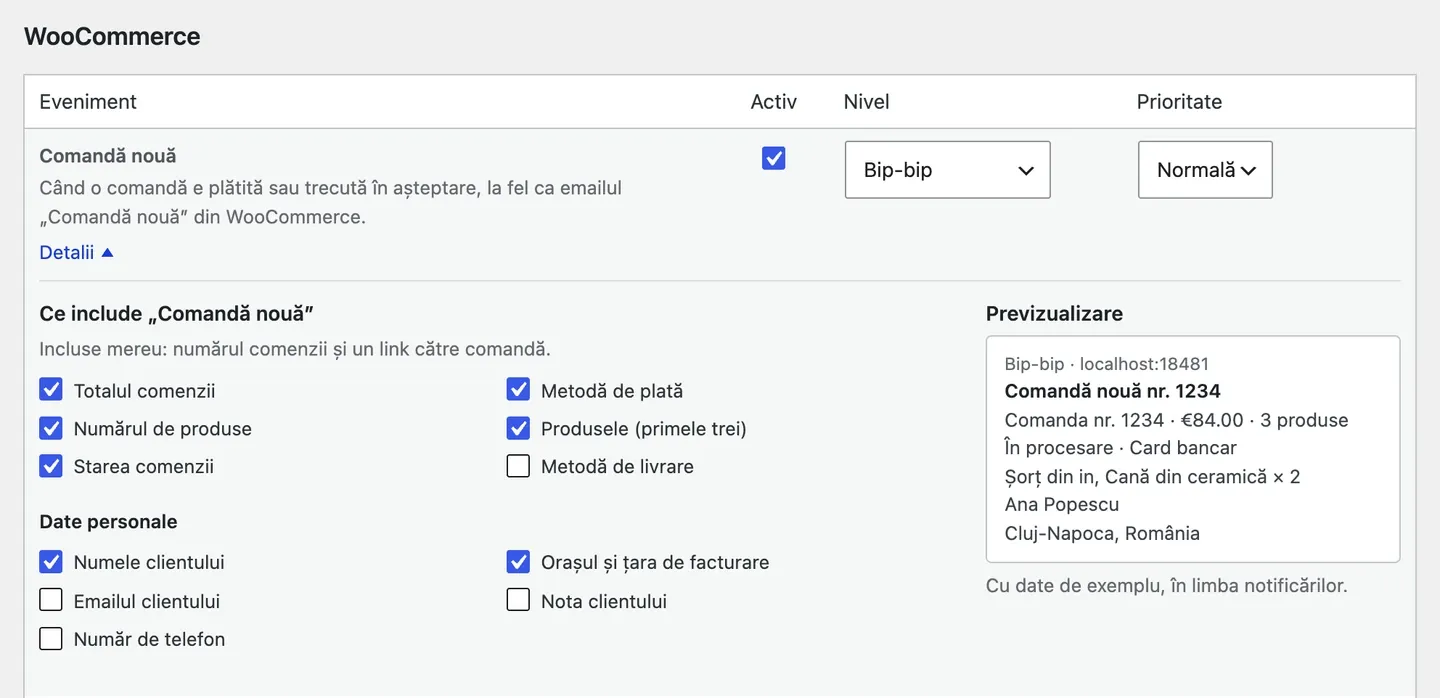Click Cu date de exemplu caption
Screen dimensions: 1440x698
[x=1167, y=586]
